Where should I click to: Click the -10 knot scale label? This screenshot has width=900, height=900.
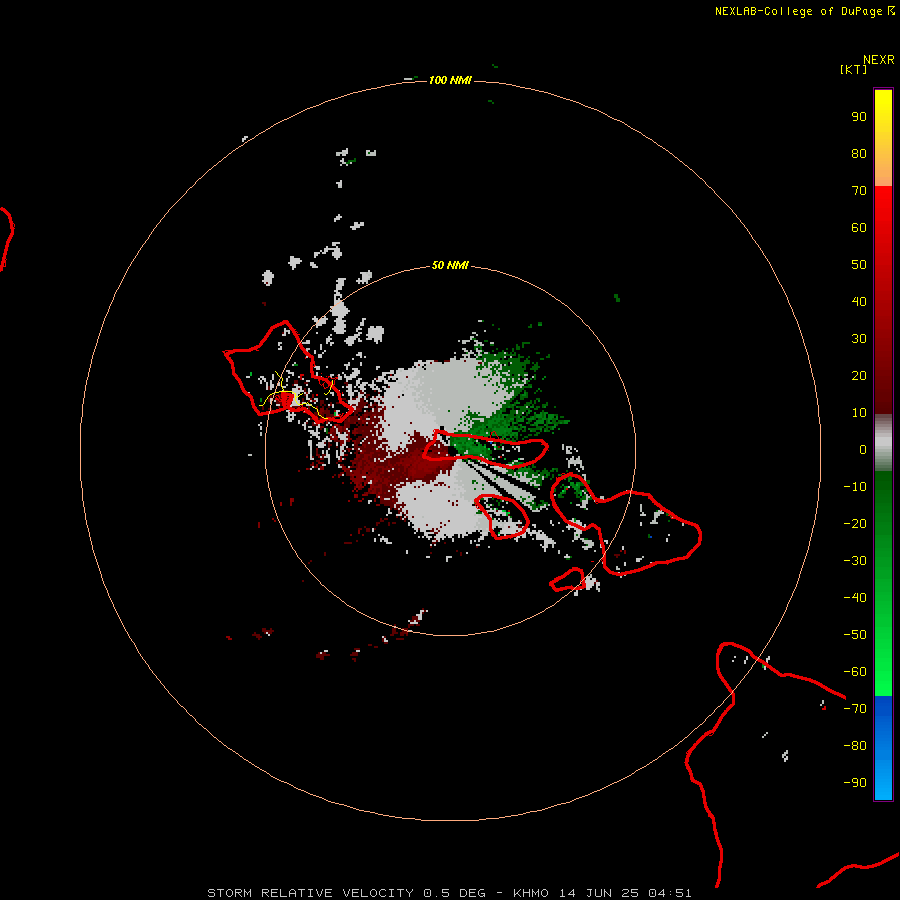(855, 487)
